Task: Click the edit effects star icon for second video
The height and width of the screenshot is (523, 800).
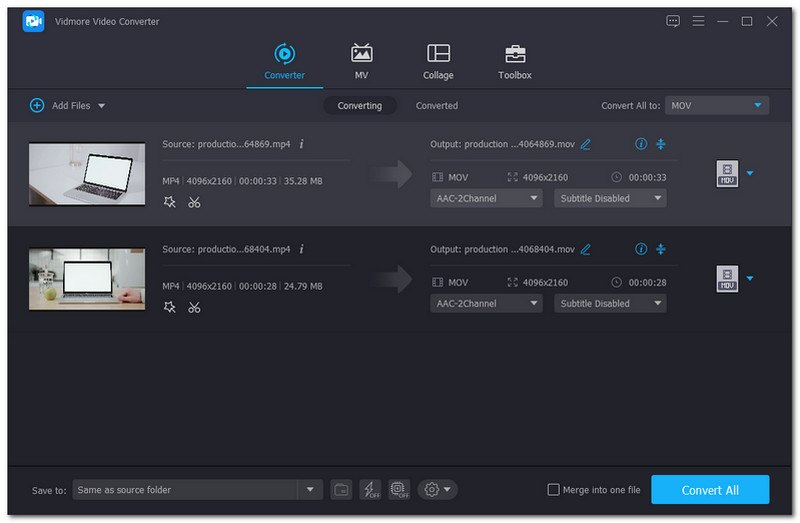Action: pyautogui.click(x=169, y=307)
